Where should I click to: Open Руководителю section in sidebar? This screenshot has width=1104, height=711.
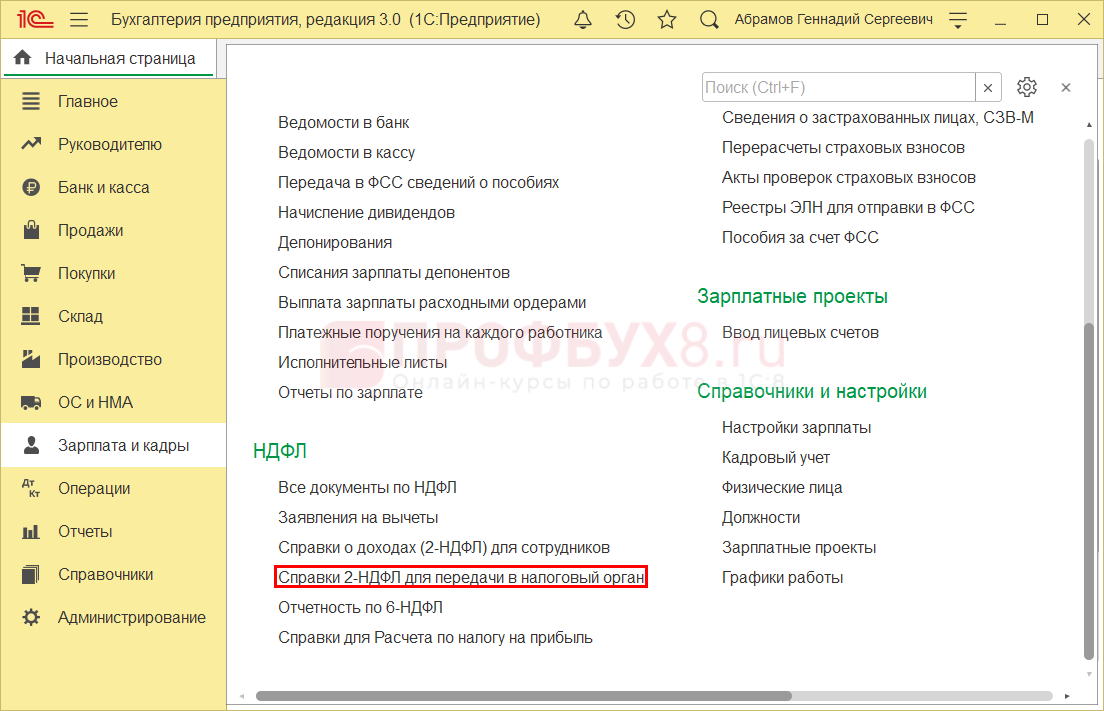(109, 144)
